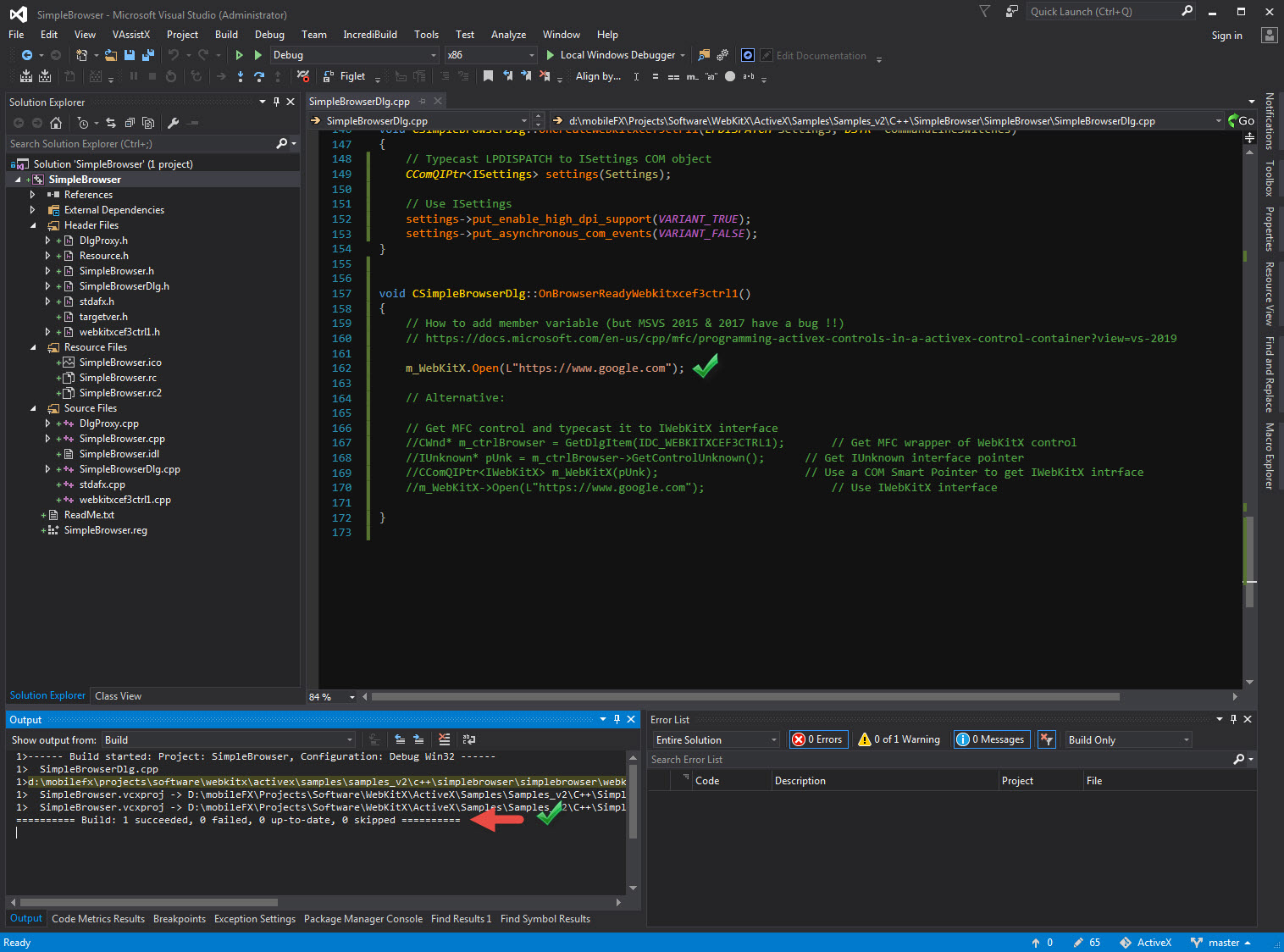Navigate backward with the blue back arrow
Image resolution: width=1284 pixels, height=952 pixels.
click(x=26, y=55)
